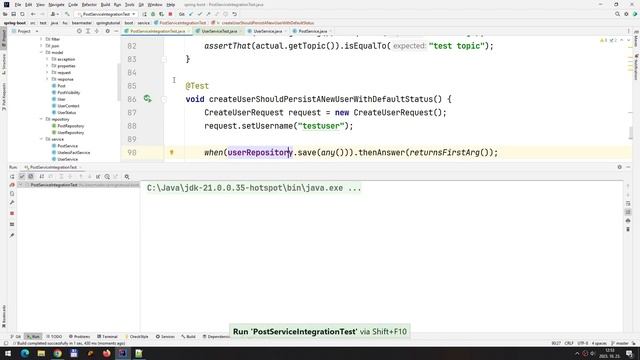Expand the request folder in project tree
This screenshot has width=640, height=360.
(x=47, y=72)
